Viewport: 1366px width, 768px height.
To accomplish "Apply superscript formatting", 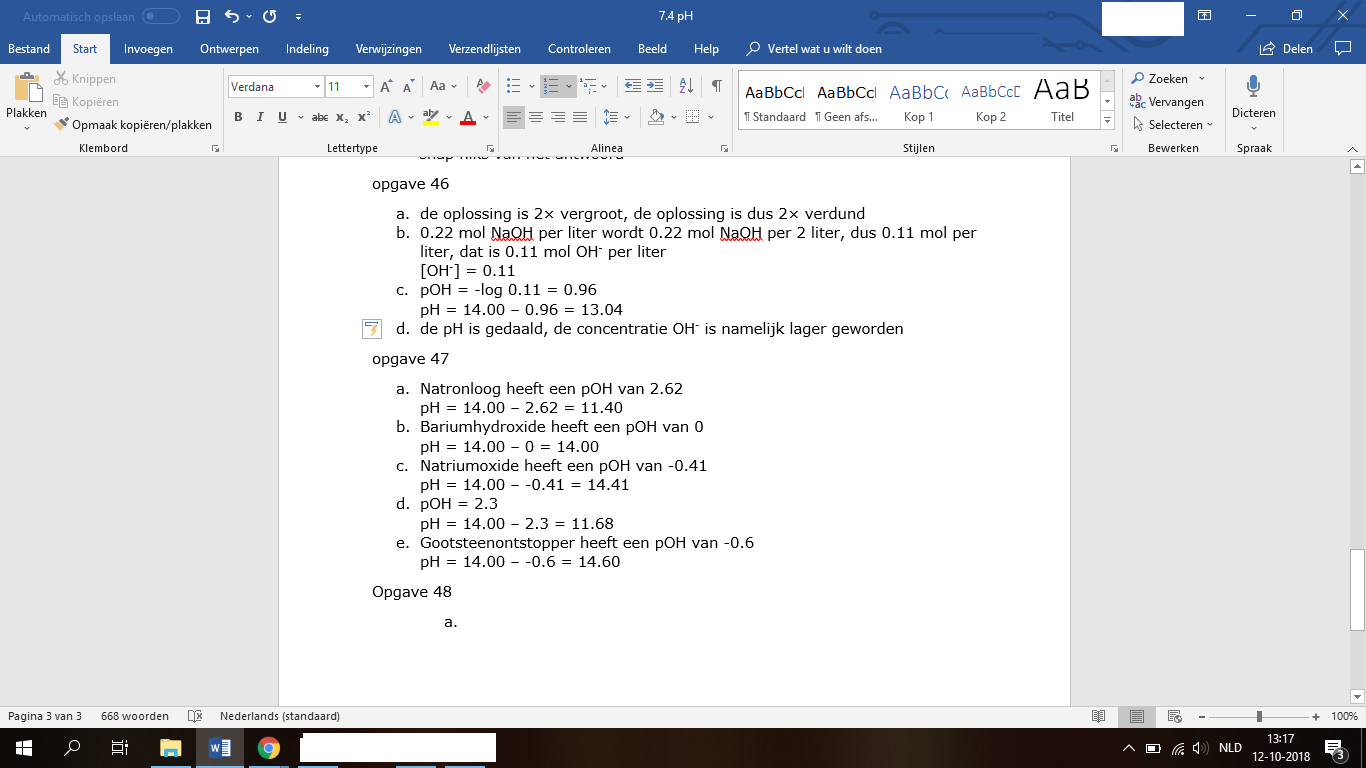I will pos(364,117).
